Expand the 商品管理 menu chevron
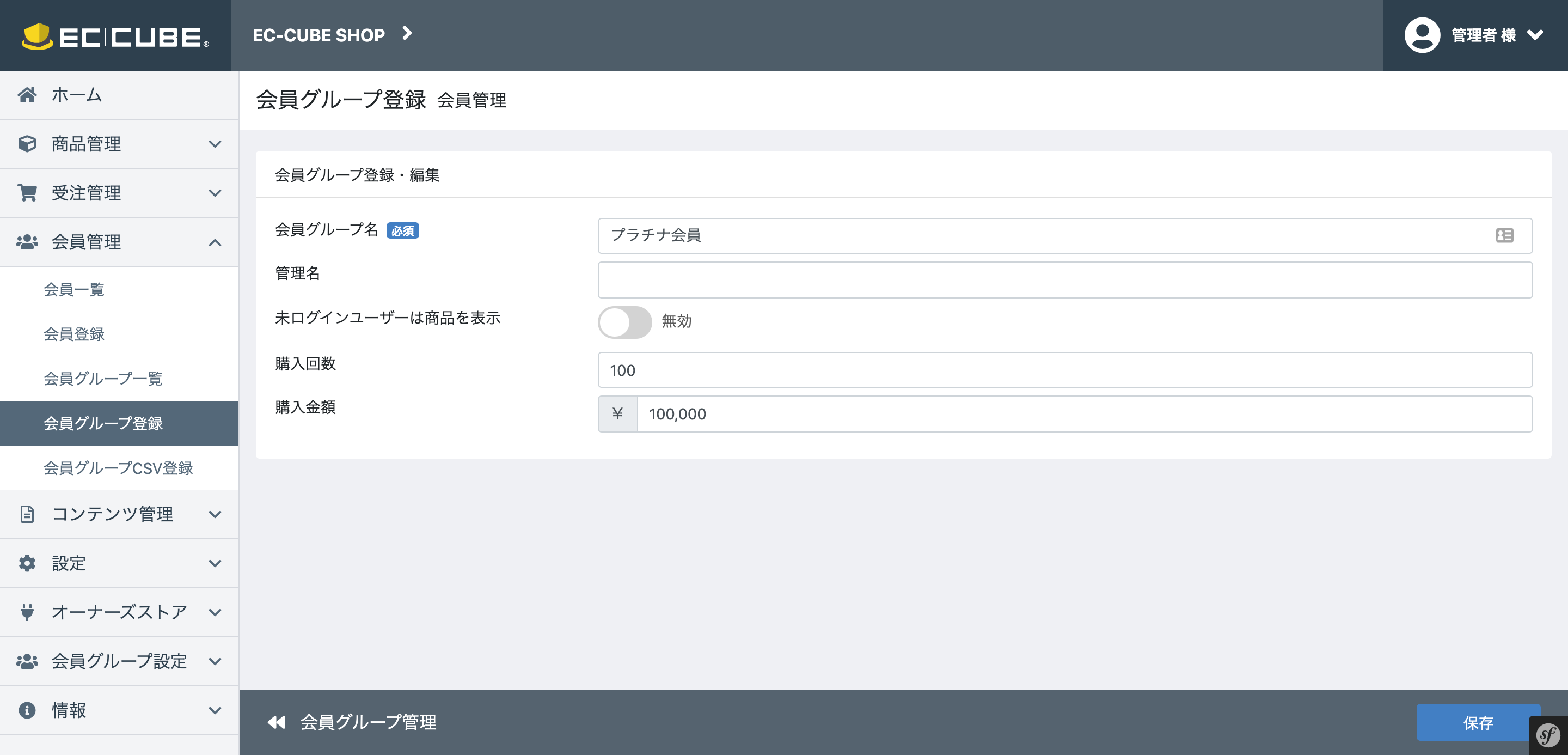The height and width of the screenshot is (755, 1568). tap(215, 144)
